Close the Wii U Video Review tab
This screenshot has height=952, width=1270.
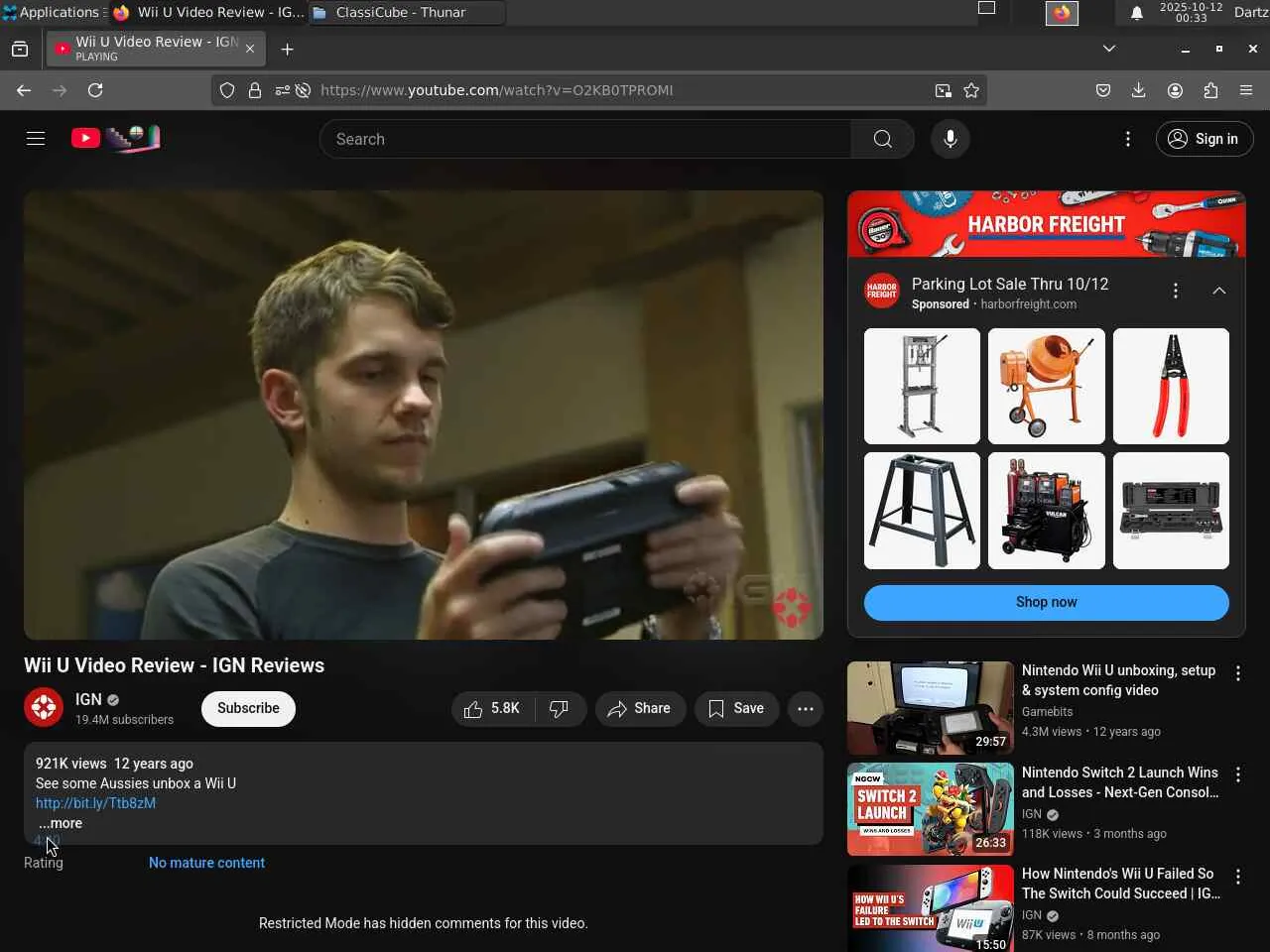(x=250, y=49)
